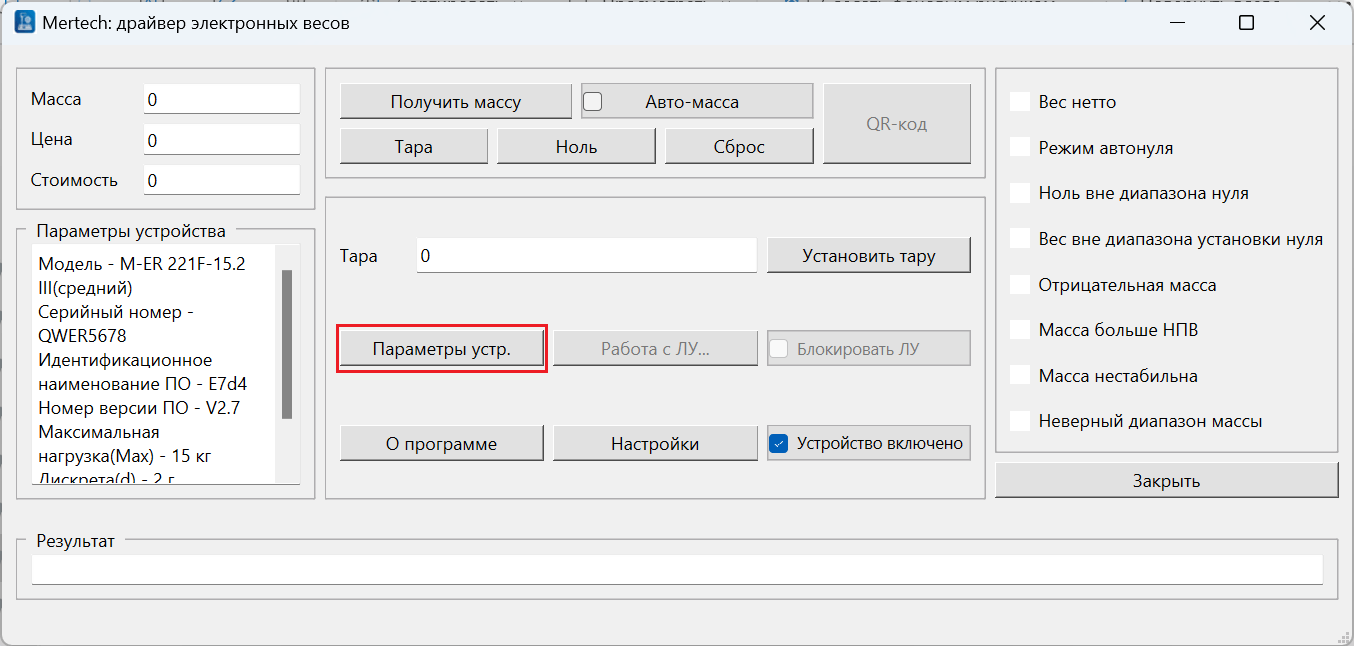1354x646 pixels.
Task: Toggle Неверный диапазон массы checkbox
Action: coord(1020,421)
